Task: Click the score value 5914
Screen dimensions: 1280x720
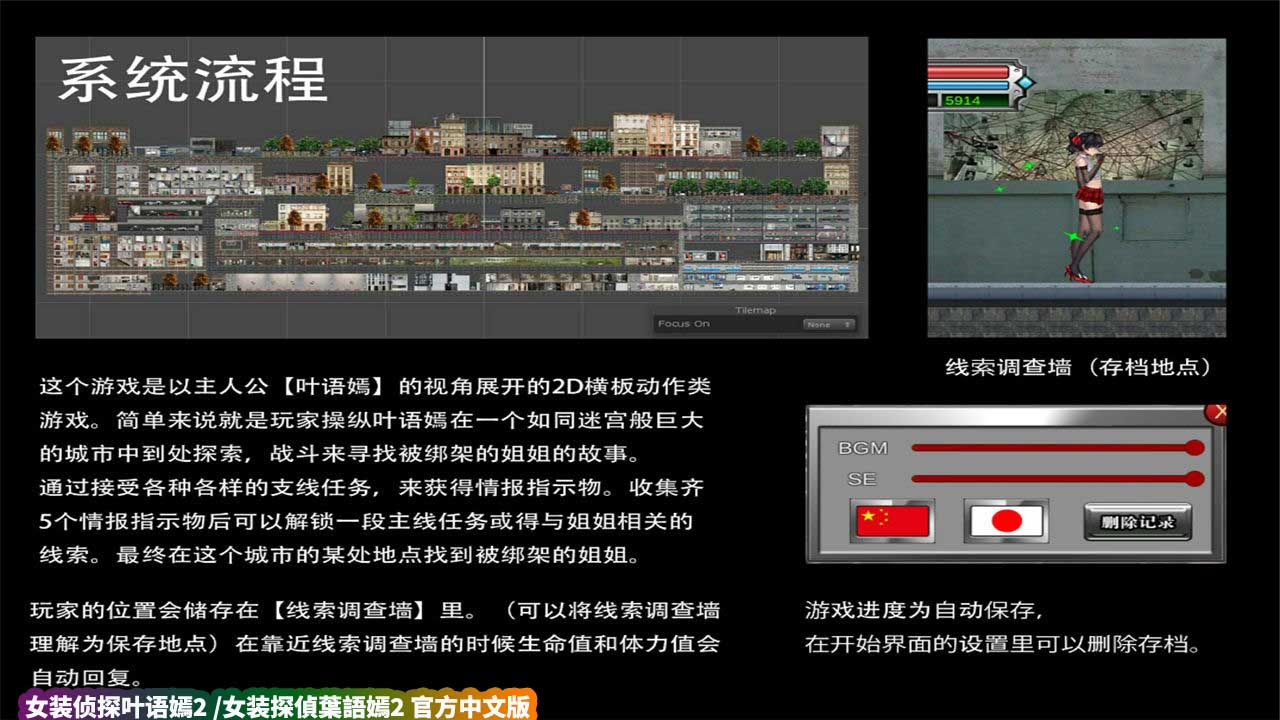Action: 962,101
